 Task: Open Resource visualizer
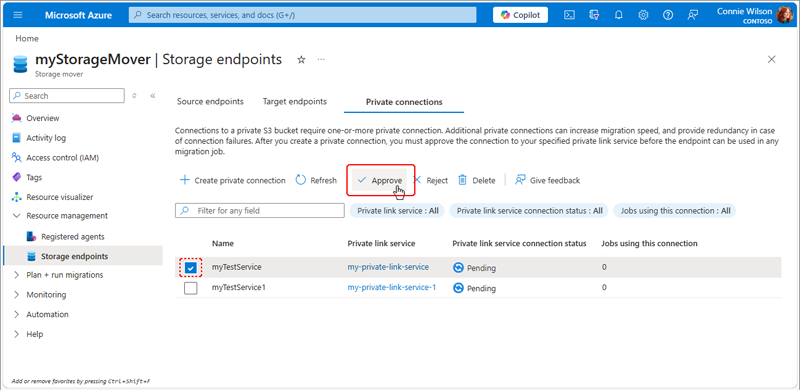(x=60, y=197)
